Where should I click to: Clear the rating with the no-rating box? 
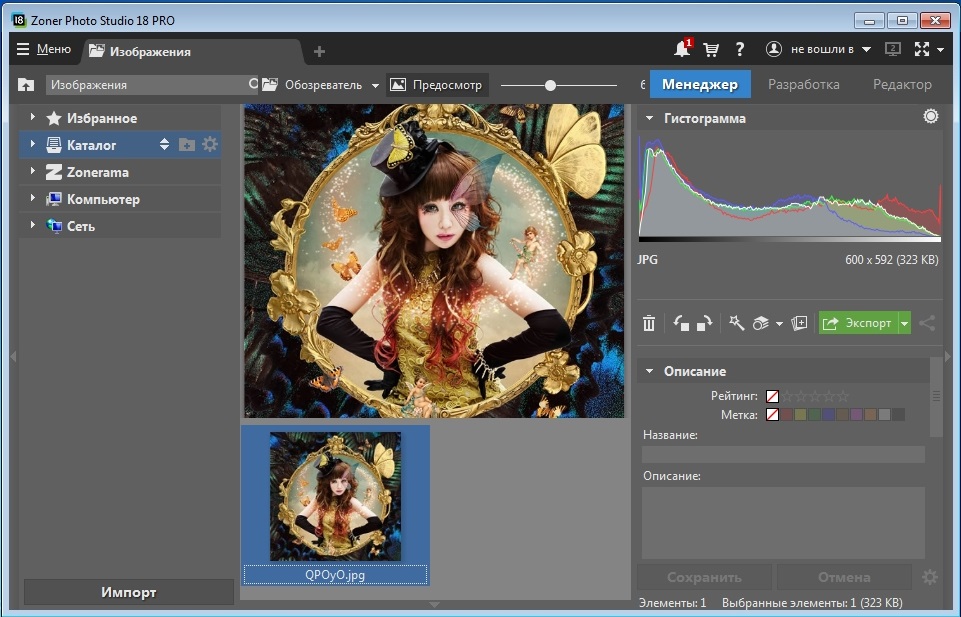[x=772, y=396]
